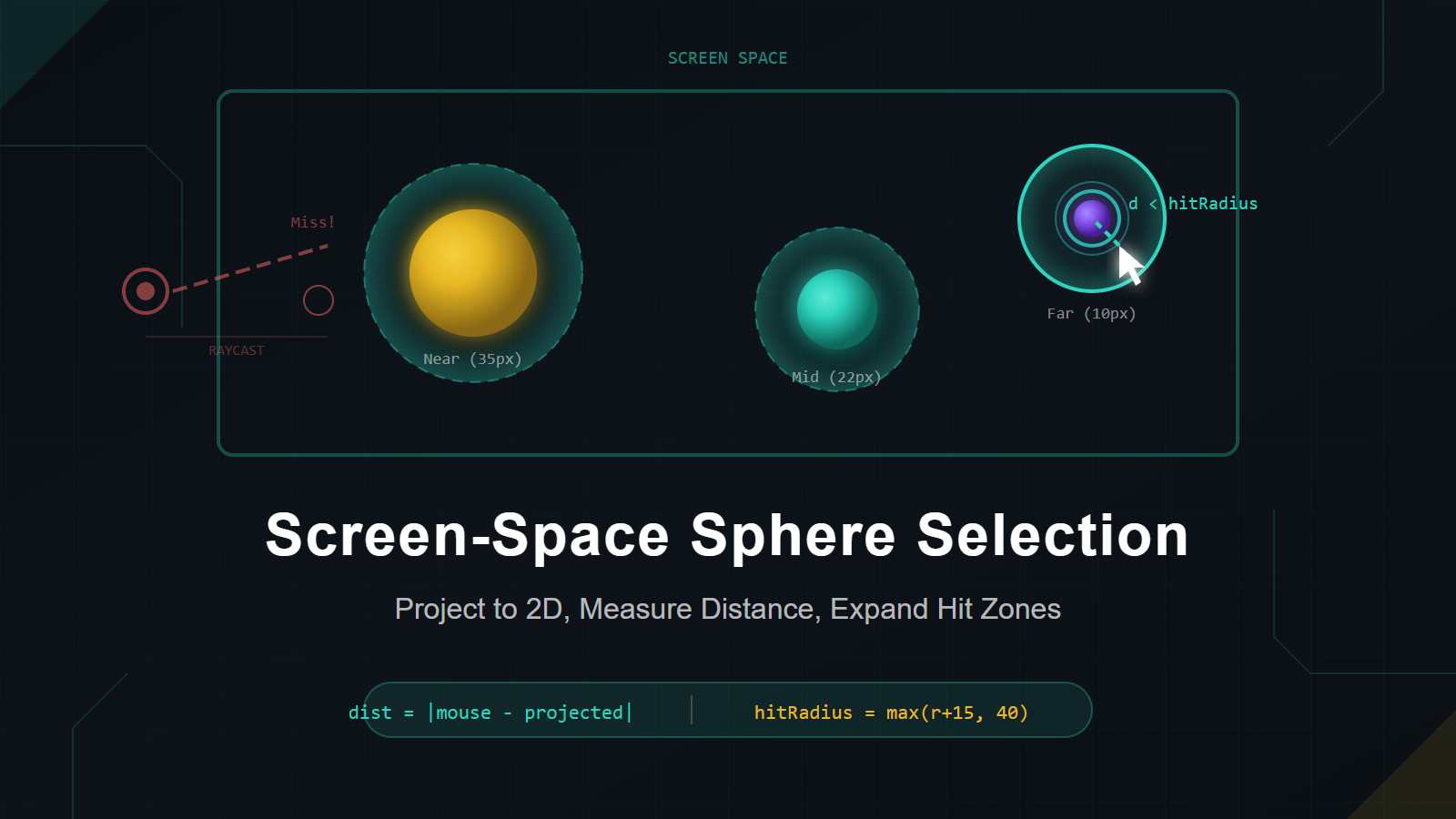Select the 'Project to 2D' subtitle text
1456x819 pixels.
coord(727,609)
